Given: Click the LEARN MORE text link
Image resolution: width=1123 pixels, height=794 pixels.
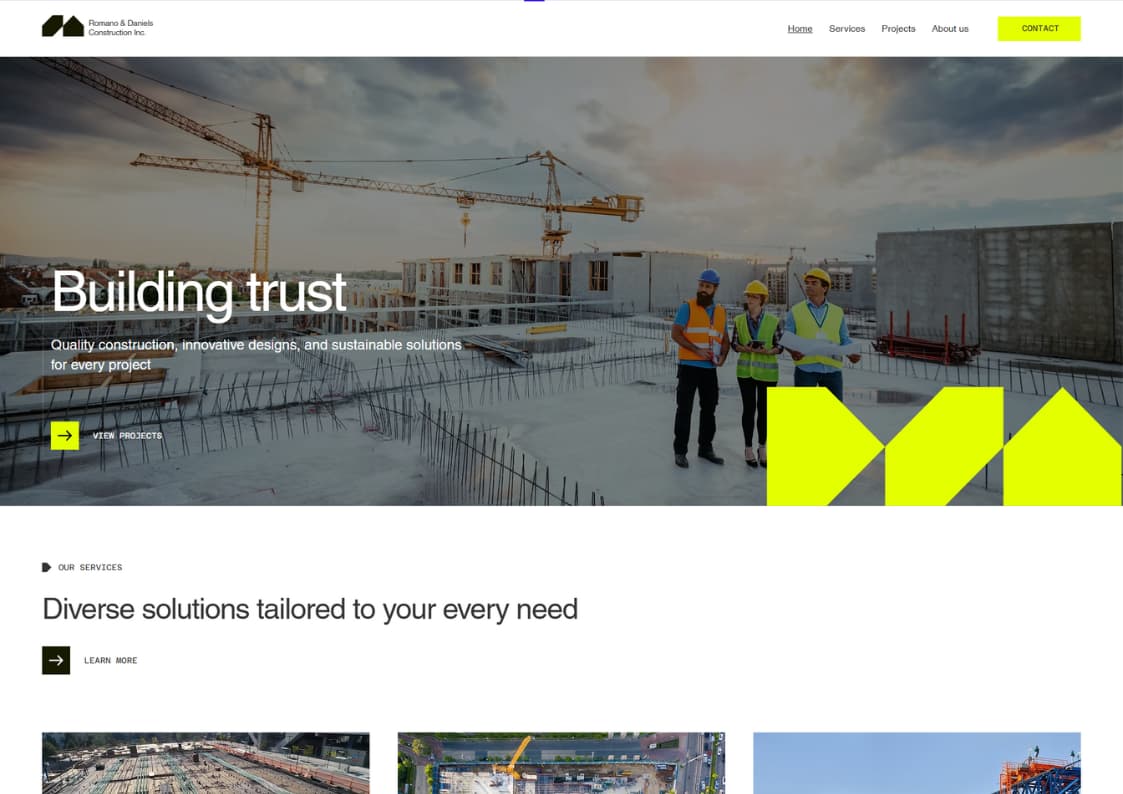Looking at the screenshot, I should pyautogui.click(x=110, y=660).
